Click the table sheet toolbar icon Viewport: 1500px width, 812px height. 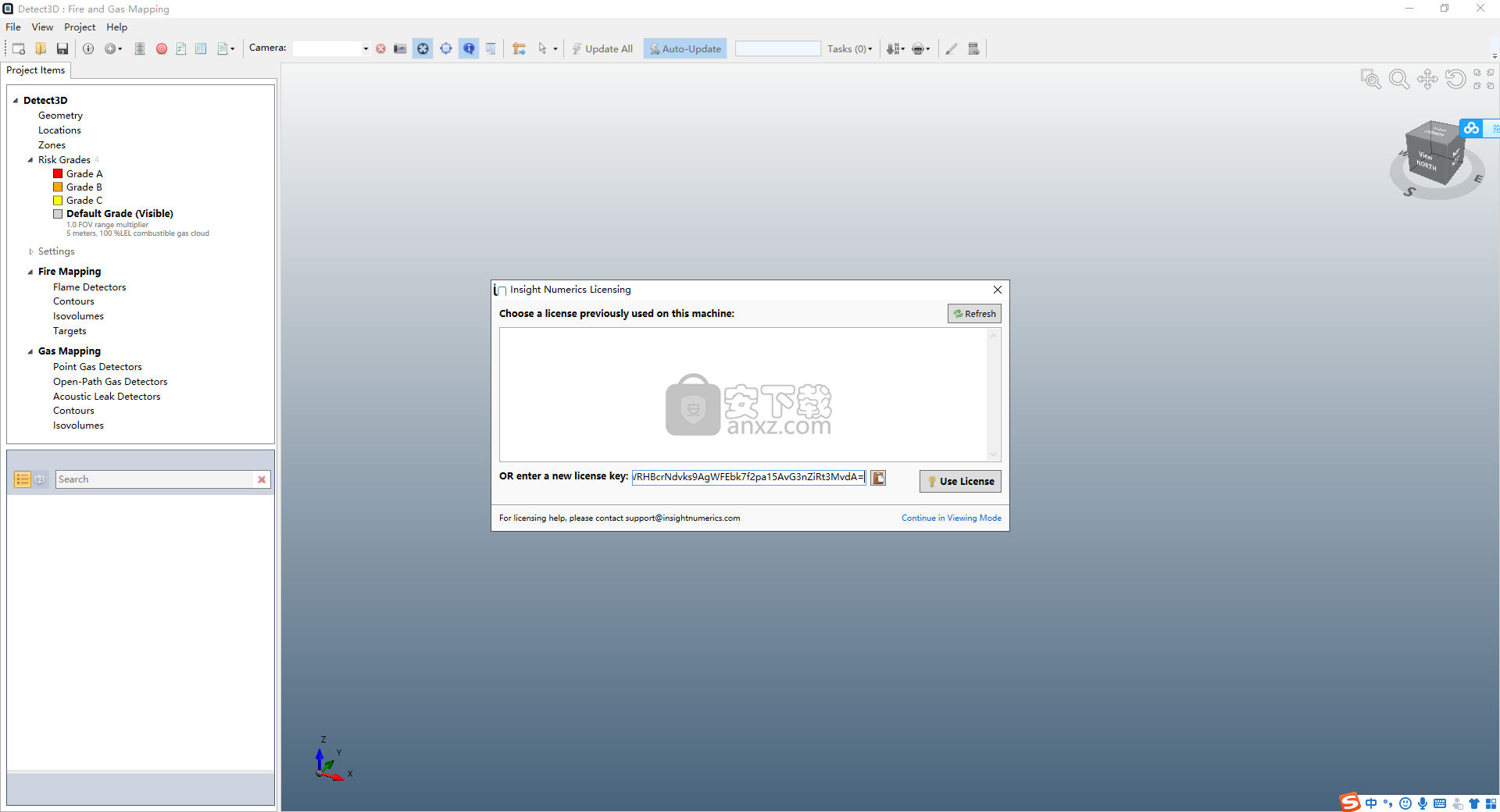pyautogui.click(x=201, y=48)
